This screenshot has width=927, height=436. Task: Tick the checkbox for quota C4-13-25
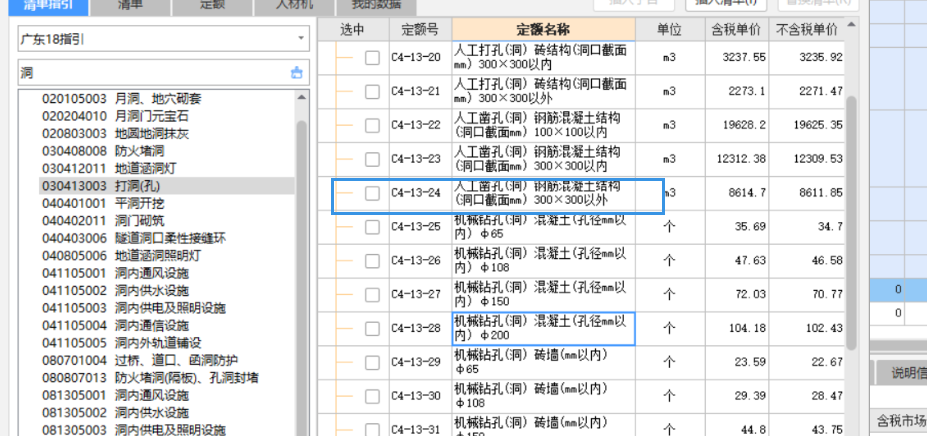pyautogui.click(x=372, y=227)
